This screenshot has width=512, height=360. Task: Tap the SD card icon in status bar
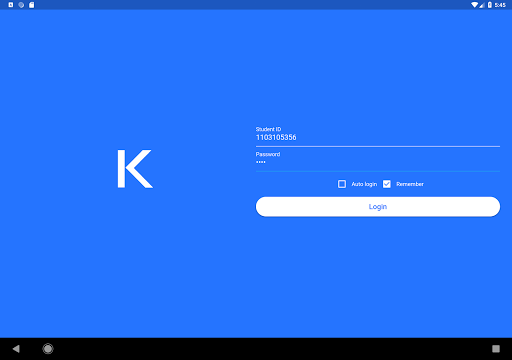coord(31,5)
